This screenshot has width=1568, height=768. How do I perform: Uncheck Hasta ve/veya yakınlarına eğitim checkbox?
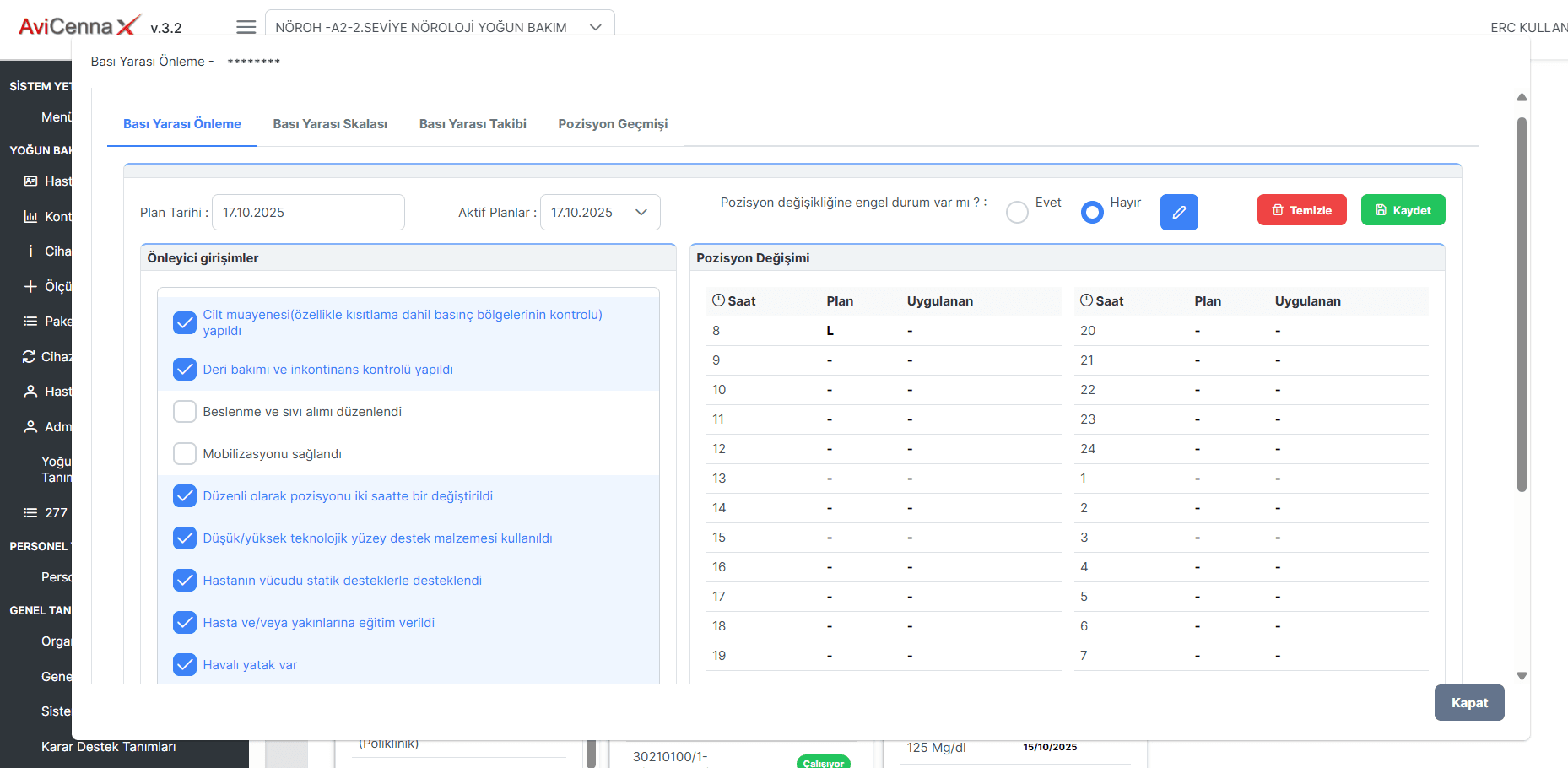pos(185,623)
